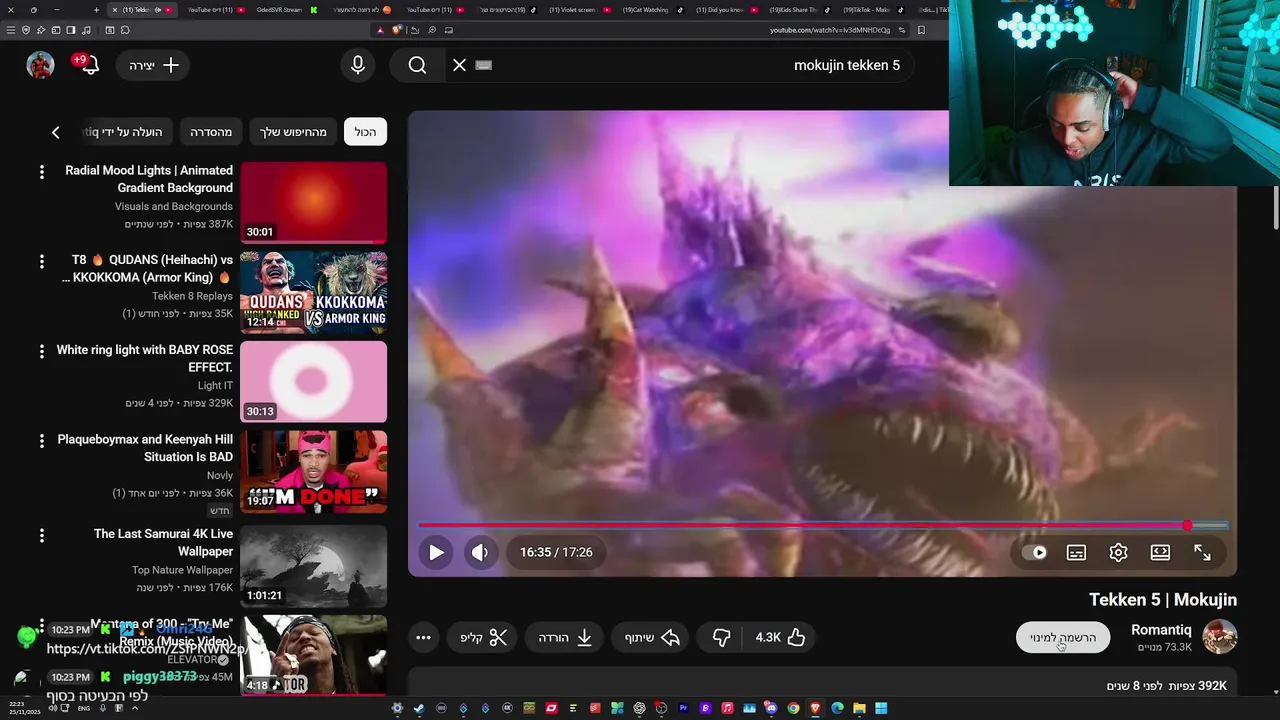This screenshot has height=720, width=1280.
Task: Open the YouTube notifications bell
Action: 89,65
